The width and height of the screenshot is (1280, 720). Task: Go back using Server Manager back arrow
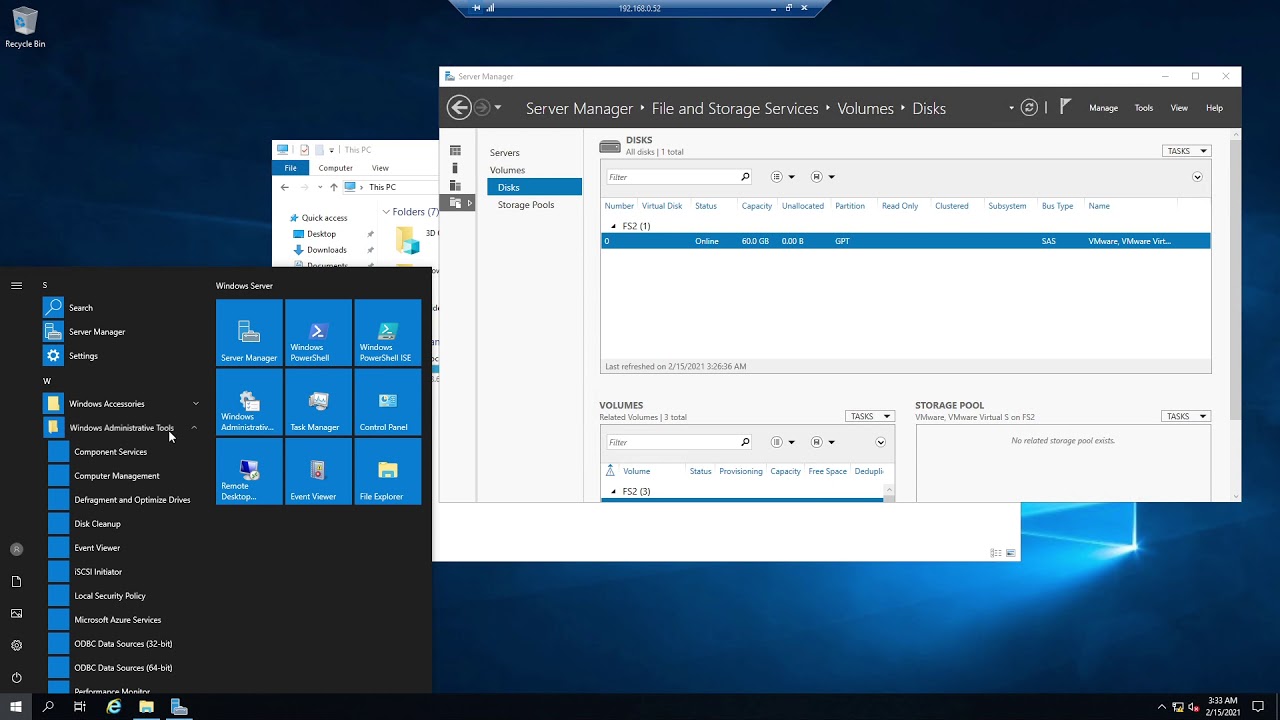pyautogui.click(x=459, y=108)
